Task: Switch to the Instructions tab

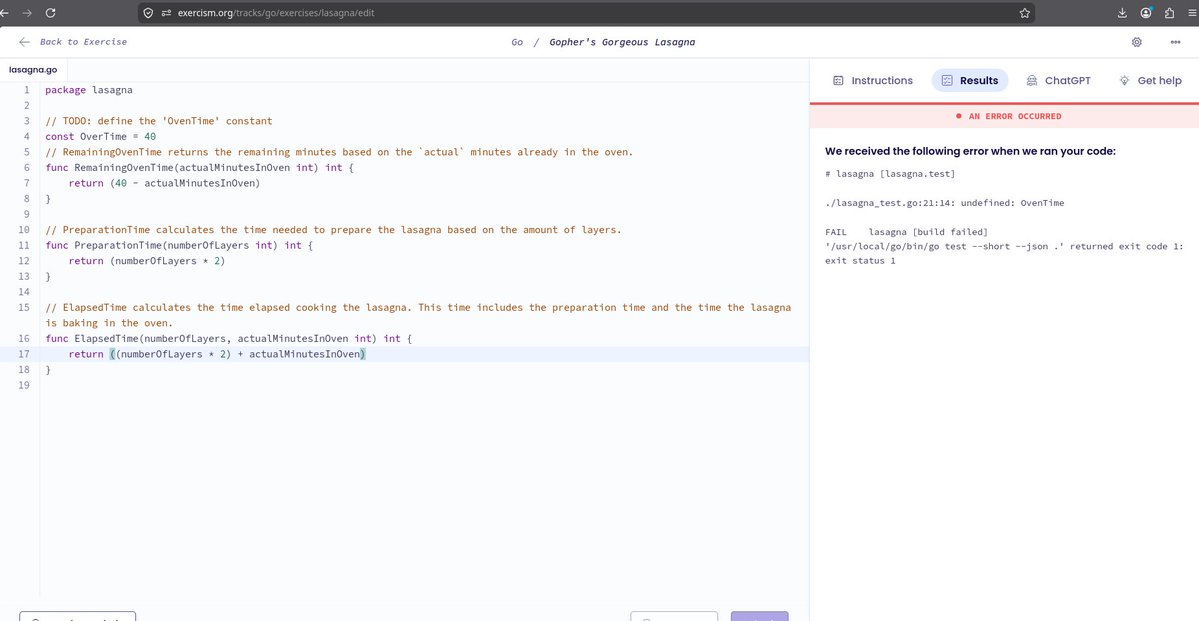Action: [872, 80]
